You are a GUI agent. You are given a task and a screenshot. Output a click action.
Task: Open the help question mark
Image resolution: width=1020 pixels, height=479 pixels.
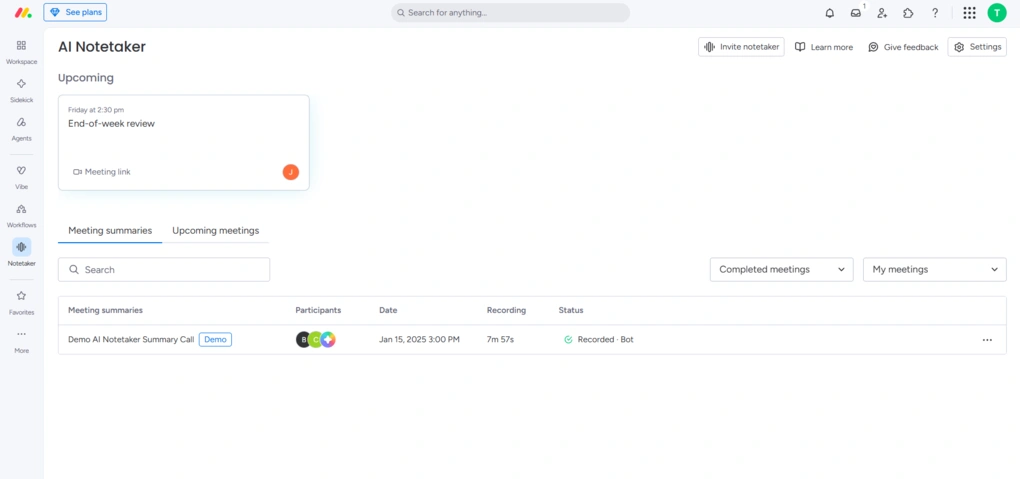(x=935, y=12)
